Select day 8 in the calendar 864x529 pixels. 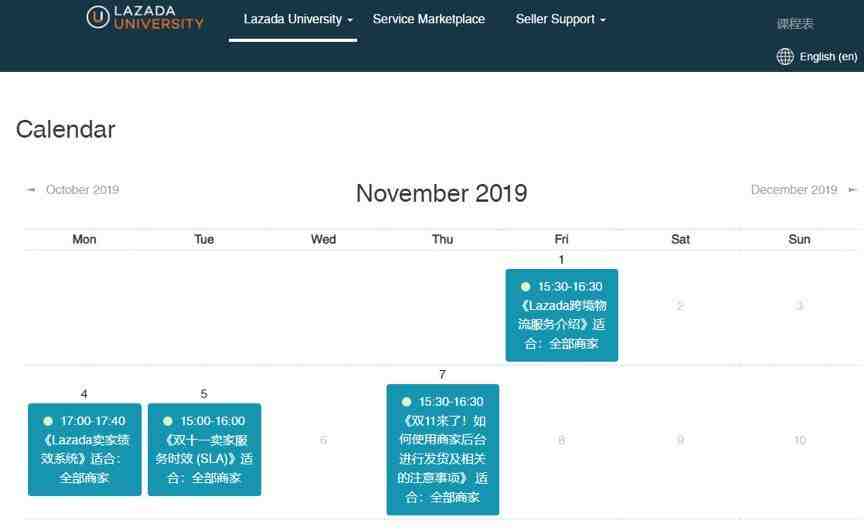pos(561,440)
